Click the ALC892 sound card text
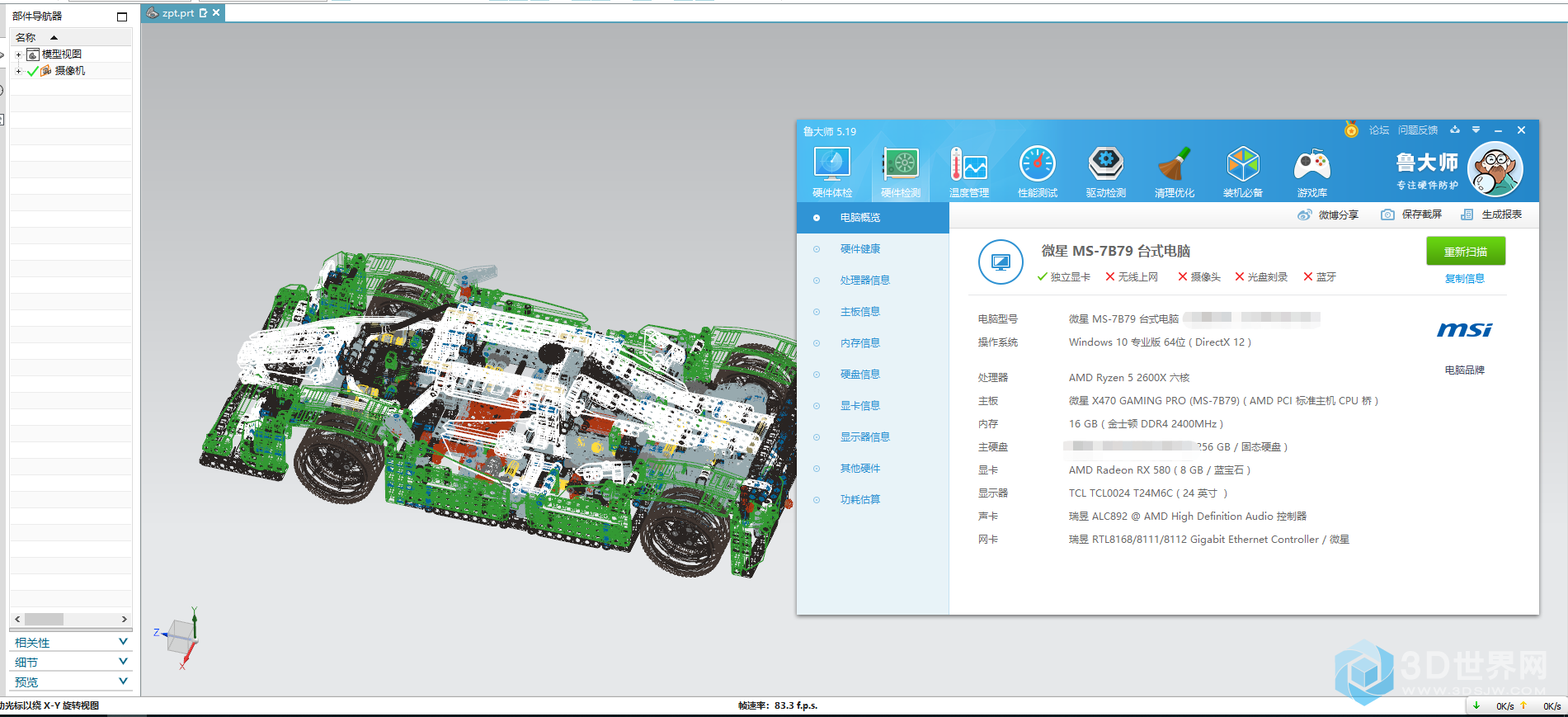This screenshot has height=717, width=1568. 1188,517
